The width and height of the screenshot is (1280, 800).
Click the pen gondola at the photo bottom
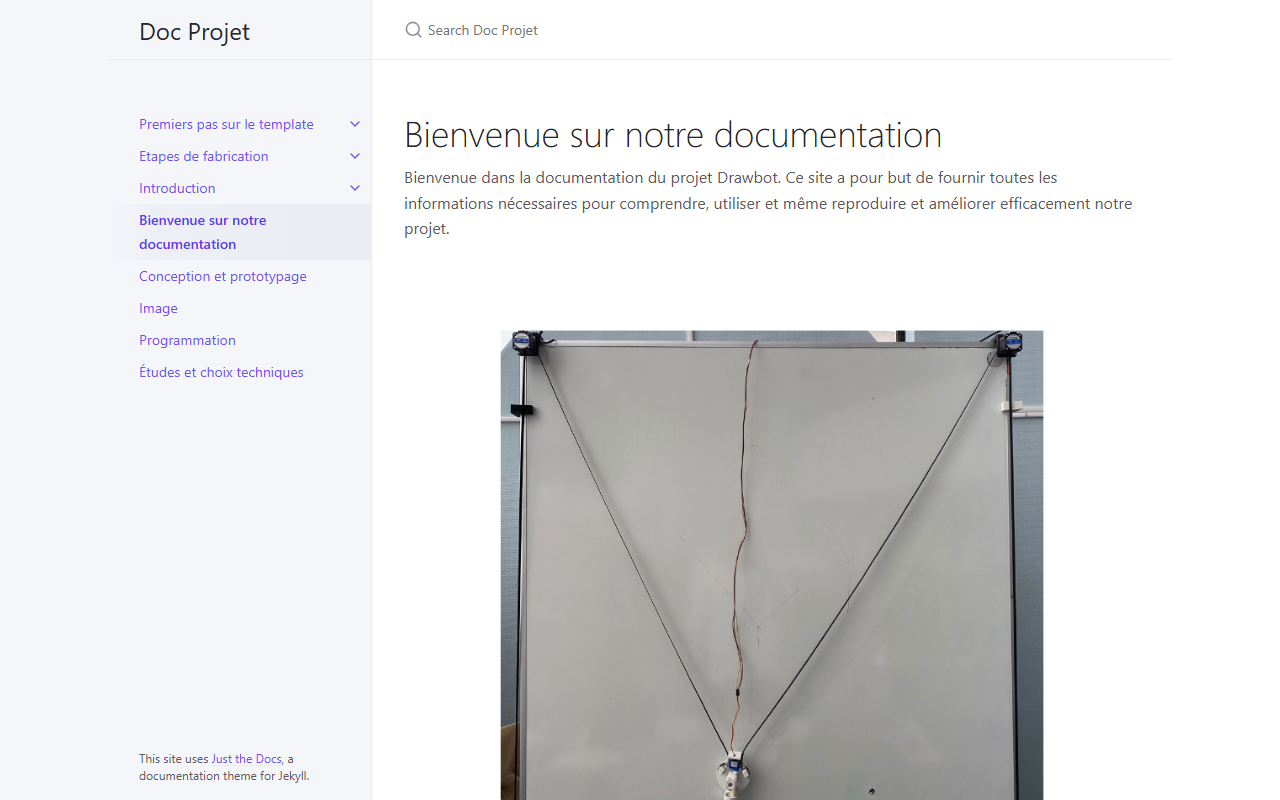click(733, 775)
